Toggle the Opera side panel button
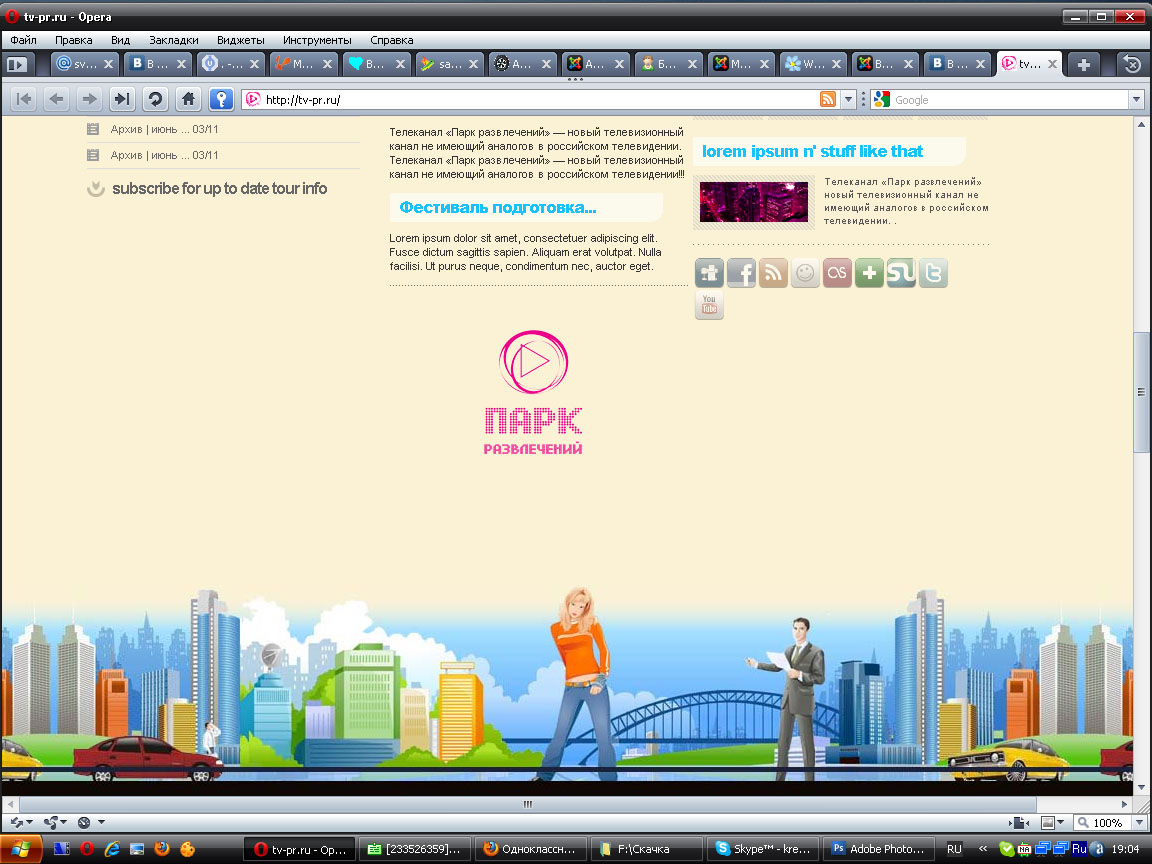The image size is (1152, 864). 16,65
